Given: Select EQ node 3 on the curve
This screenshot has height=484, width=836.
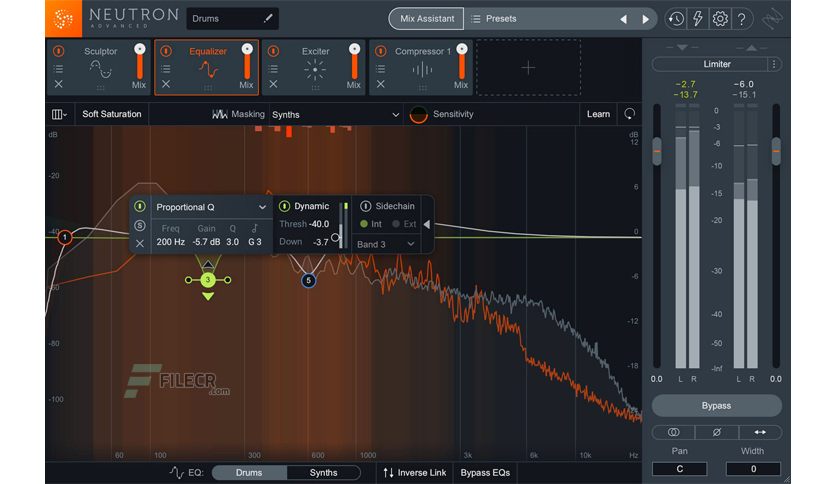Looking at the screenshot, I should tap(208, 280).
